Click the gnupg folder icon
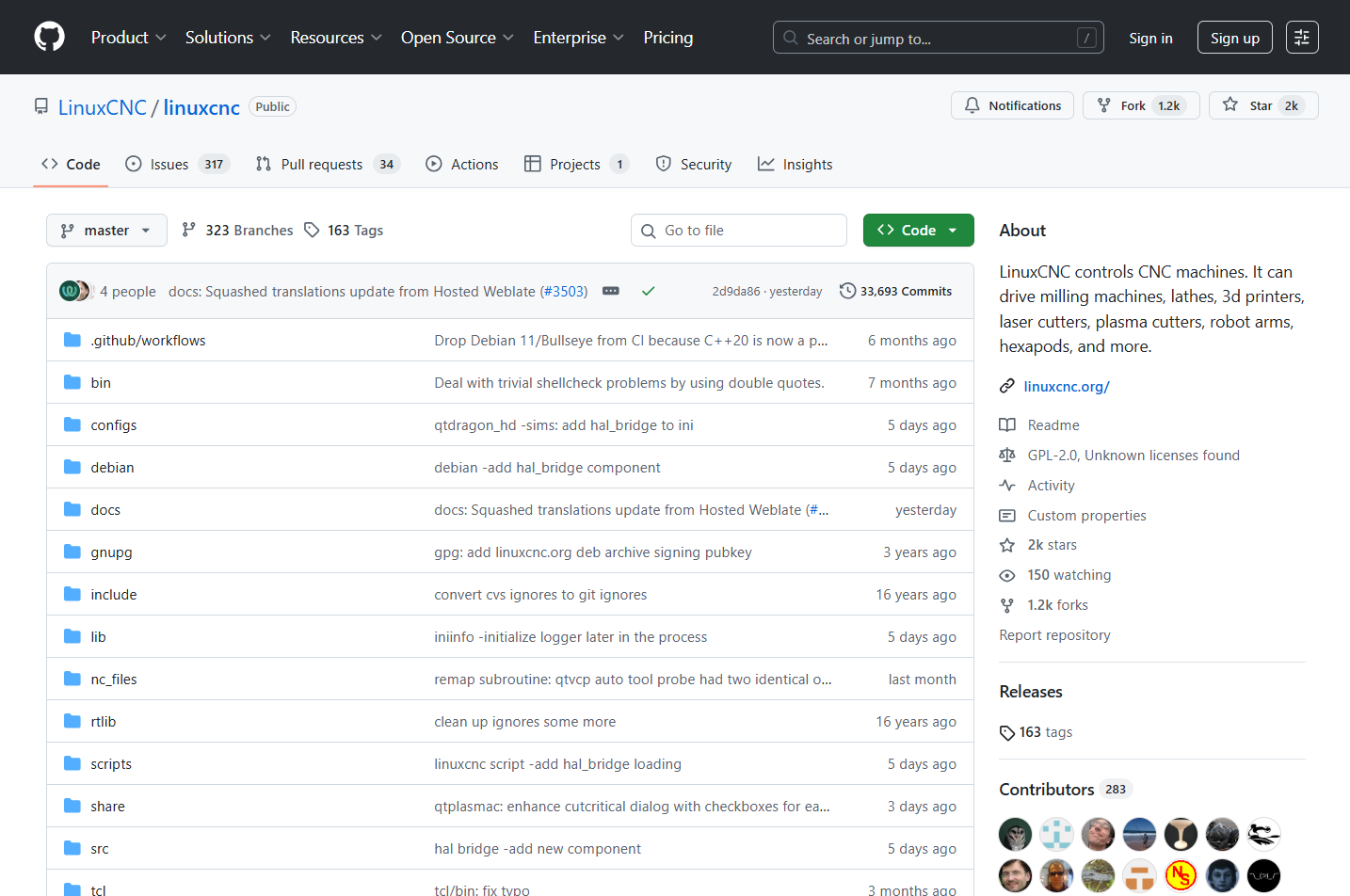Viewport: 1350px width, 896px height. [72, 552]
